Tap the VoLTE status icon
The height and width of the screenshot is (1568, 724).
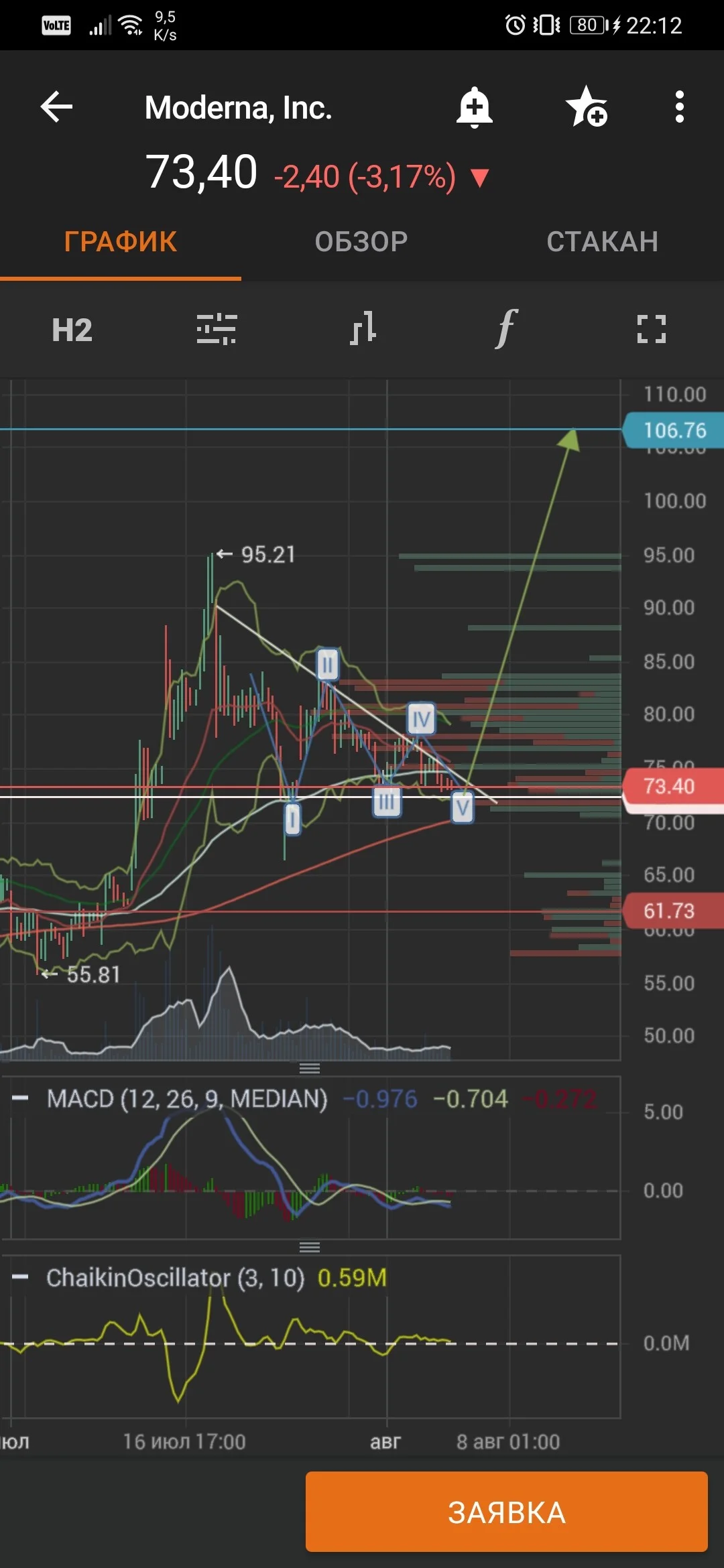coord(56,26)
